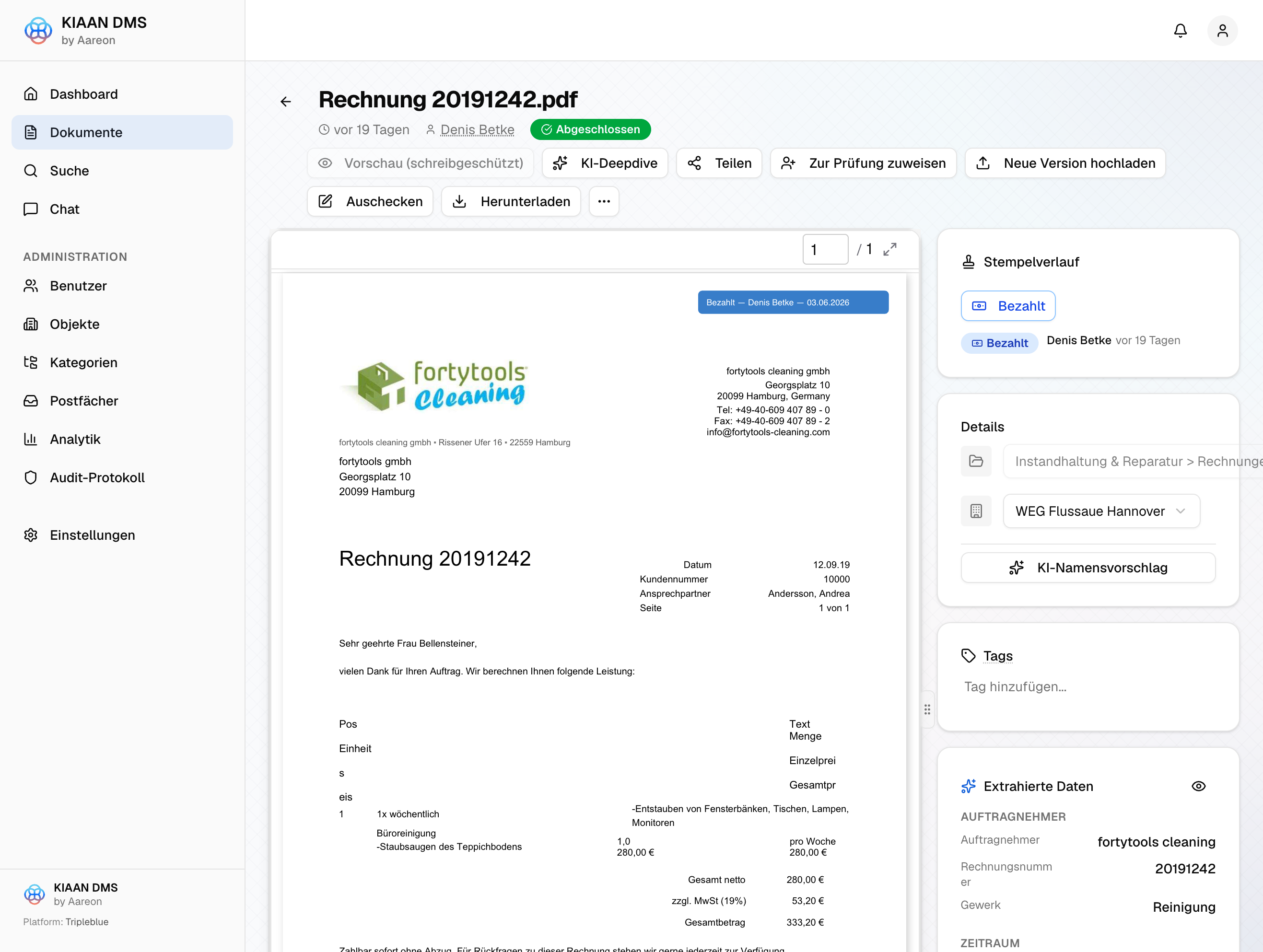Click the Tag hinzufügen input field
Image resolution: width=1263 pixels, height=952 pixels.
tap(1088, 686)
